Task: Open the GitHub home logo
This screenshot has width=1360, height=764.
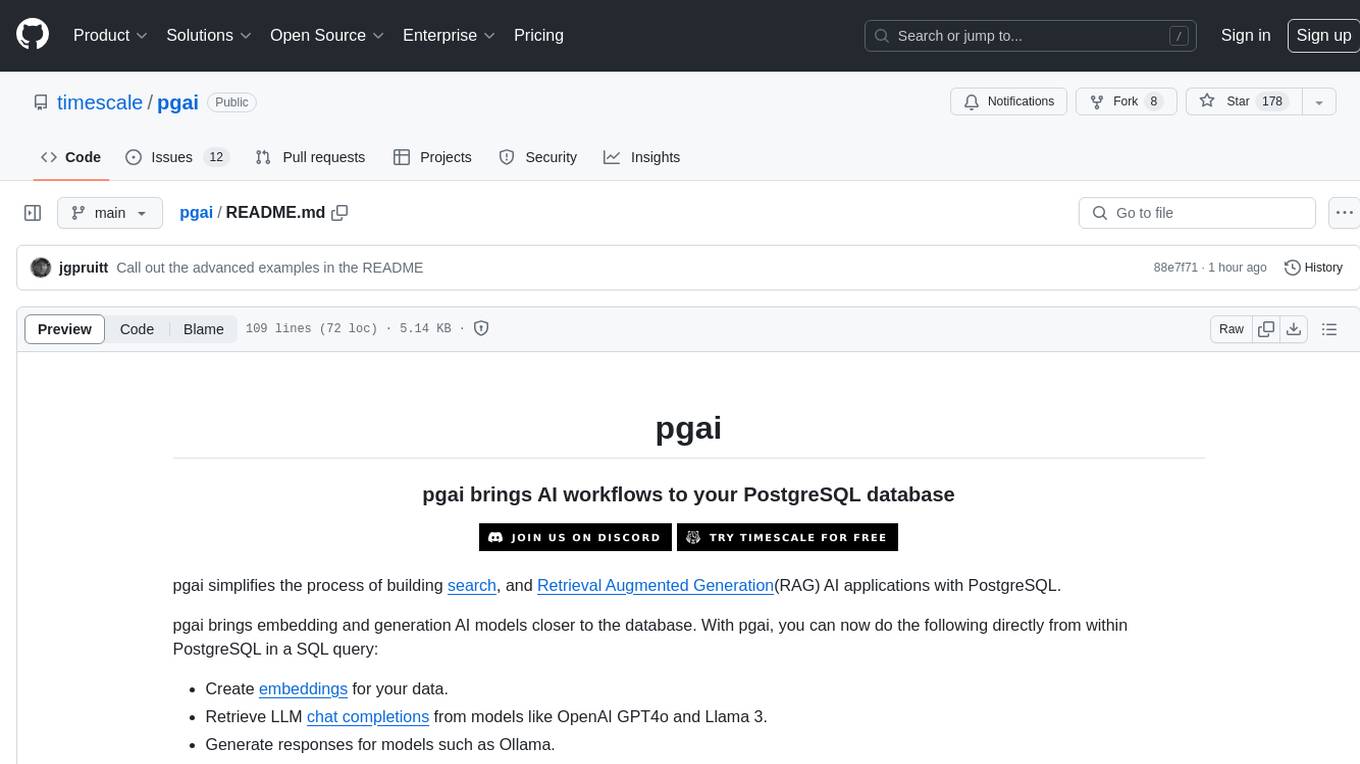Action: click(33, 35)
